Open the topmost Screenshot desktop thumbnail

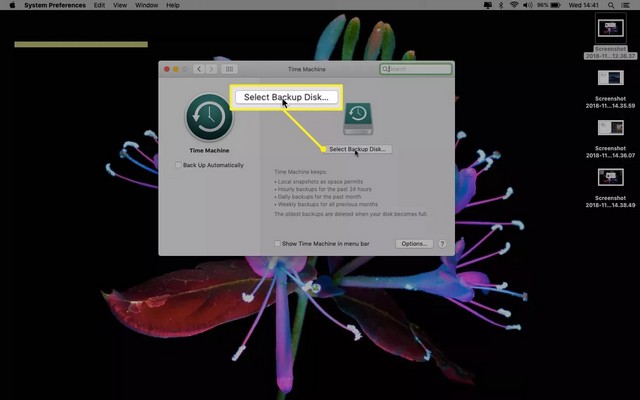pyautogui.click(x=610, y=28)
